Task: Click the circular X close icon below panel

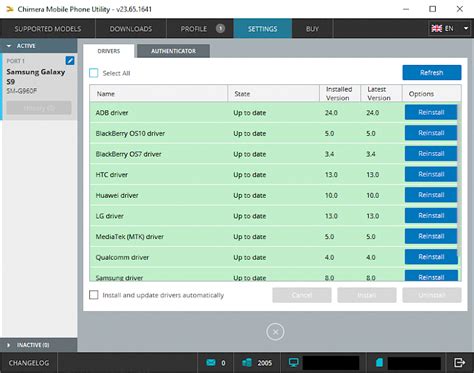Action: [275, 332]
